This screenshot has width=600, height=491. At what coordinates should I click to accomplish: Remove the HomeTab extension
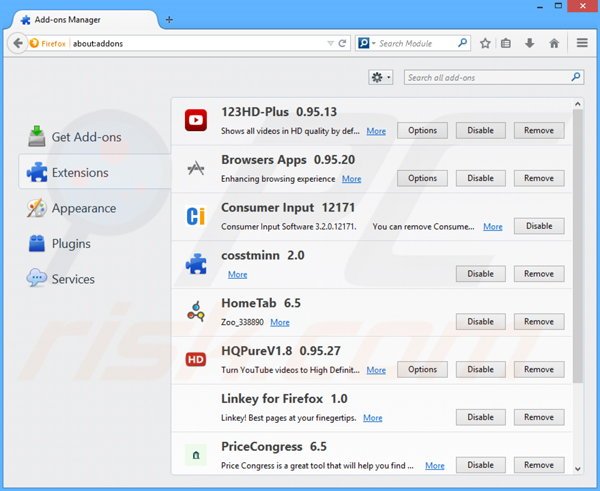(x=539, y=322)
